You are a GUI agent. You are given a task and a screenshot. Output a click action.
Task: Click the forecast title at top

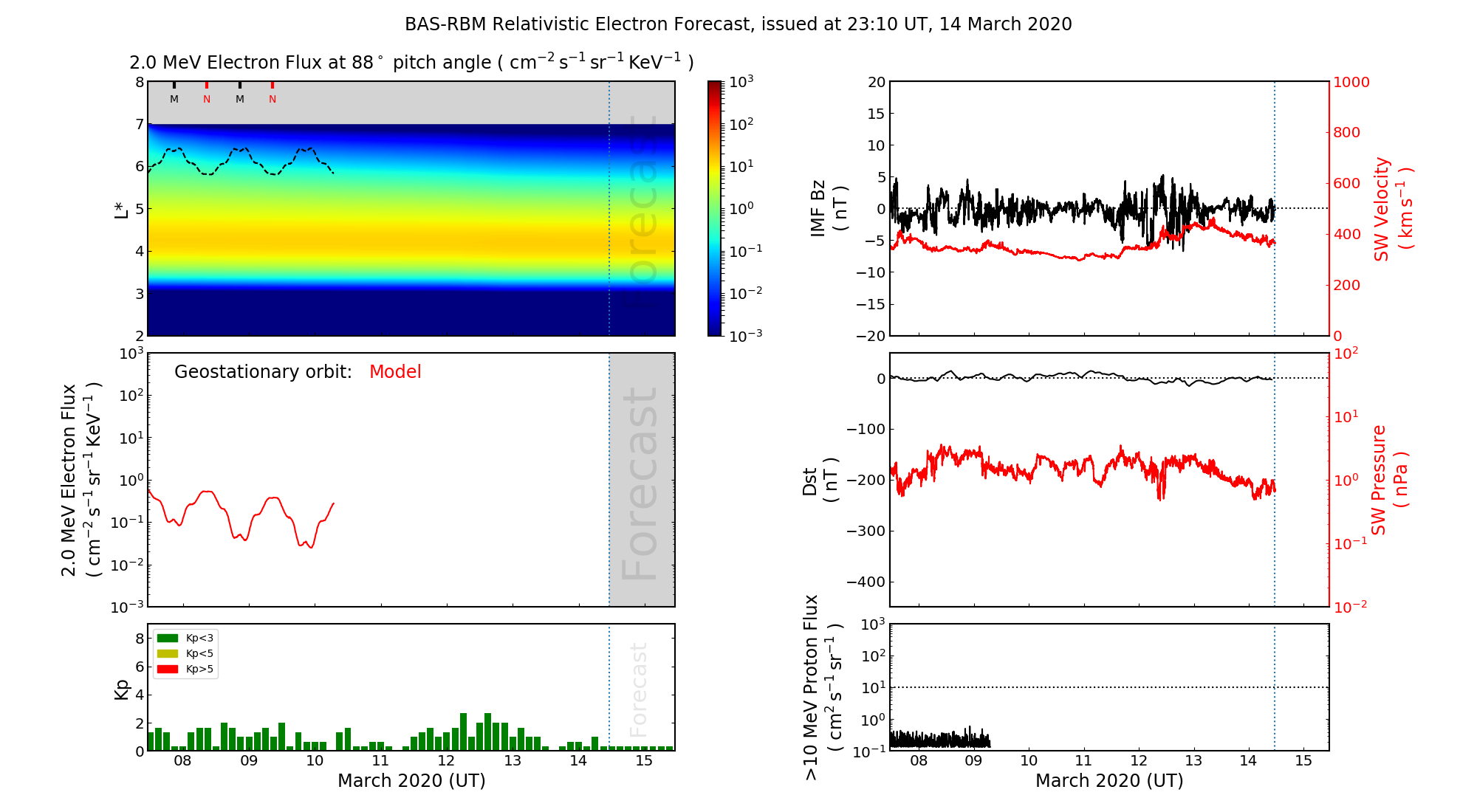(x=738, y=24)
